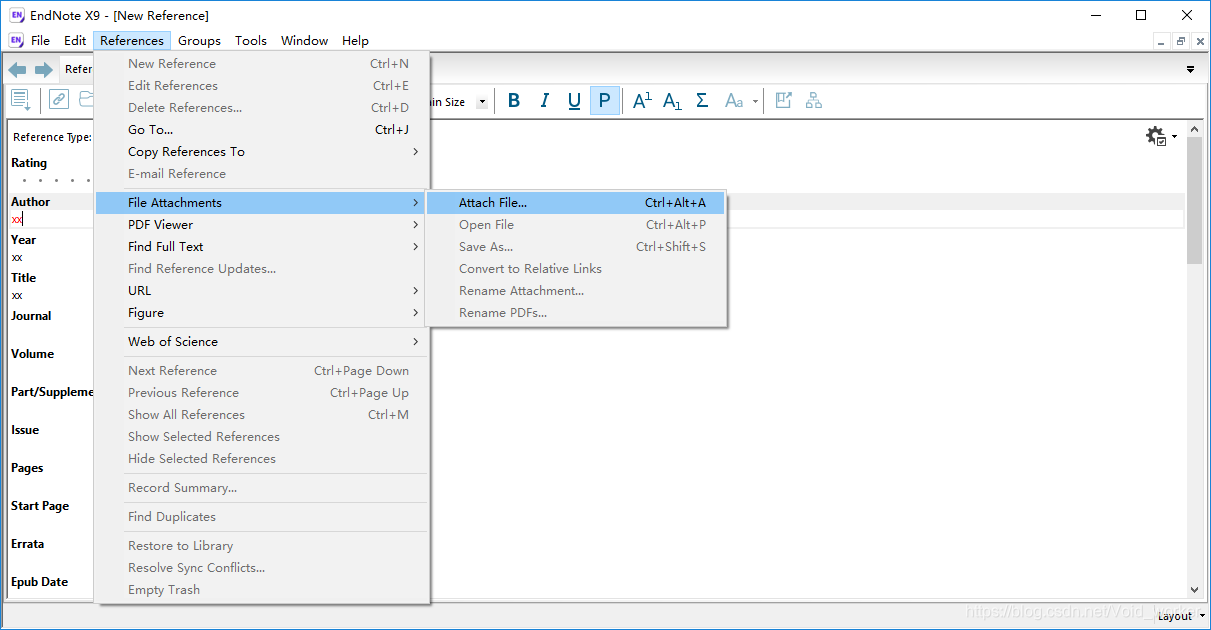This screenshot has width=1211, height=630.
Task: Toggle bold formatting
Action: (x=514, y=101)
